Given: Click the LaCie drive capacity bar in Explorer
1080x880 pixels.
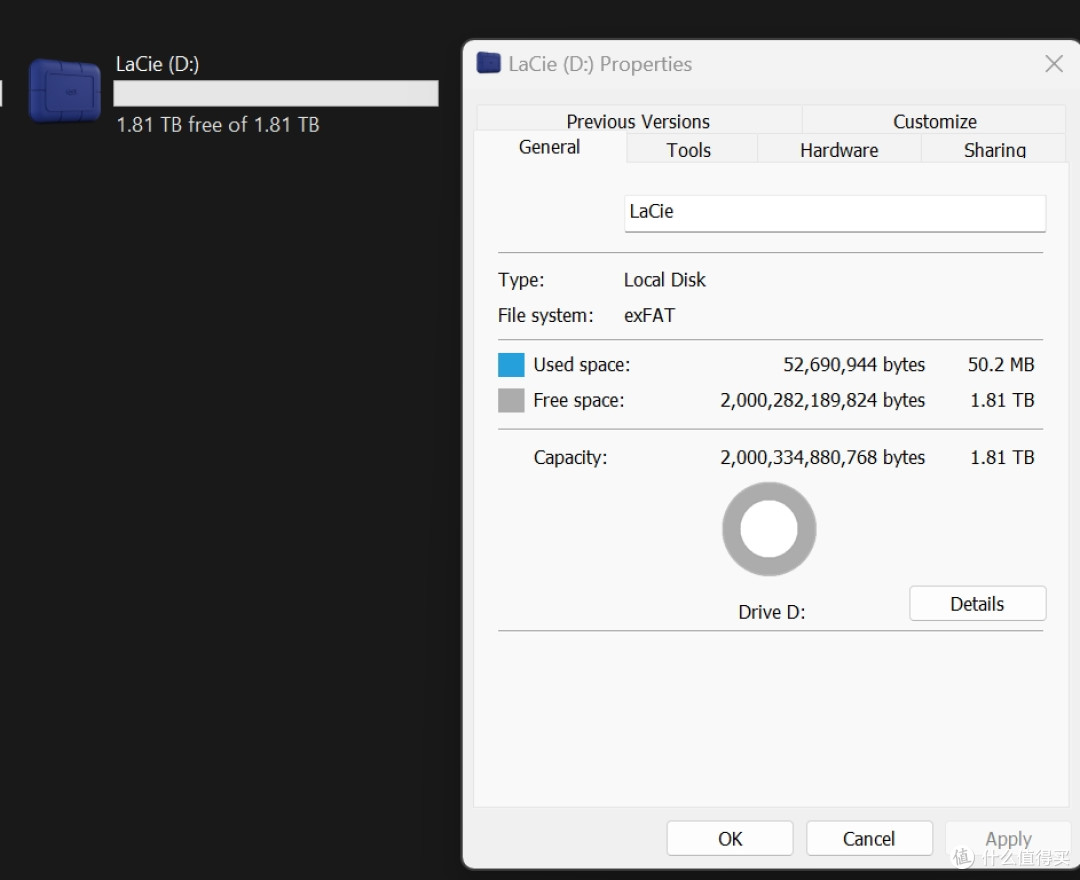Looking at the screenshot, I should point(276,93).
